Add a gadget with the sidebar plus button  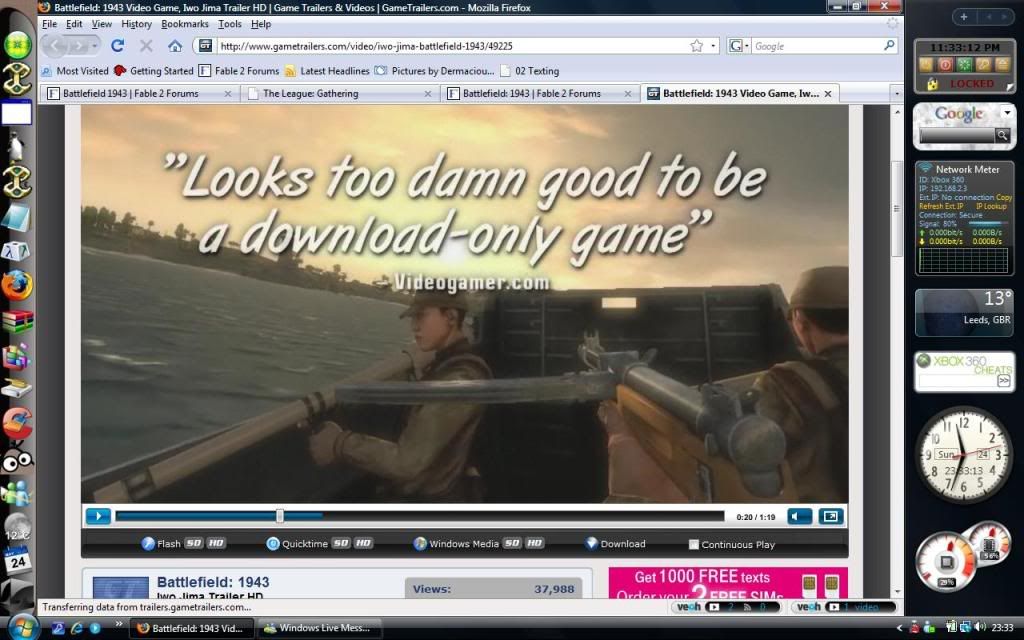click(964, 17)
